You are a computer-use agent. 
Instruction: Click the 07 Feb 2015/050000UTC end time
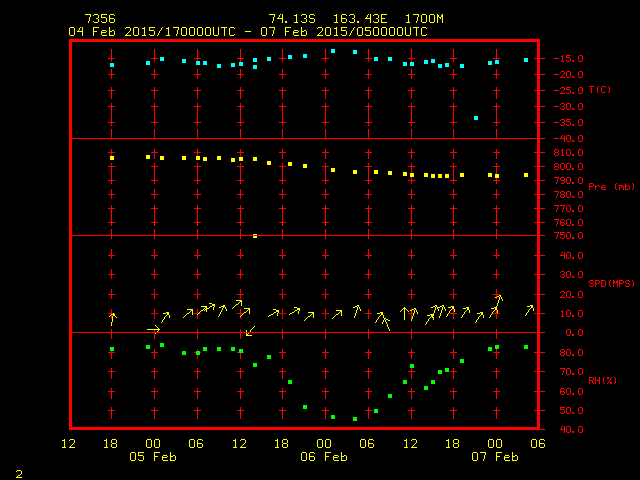344,31
